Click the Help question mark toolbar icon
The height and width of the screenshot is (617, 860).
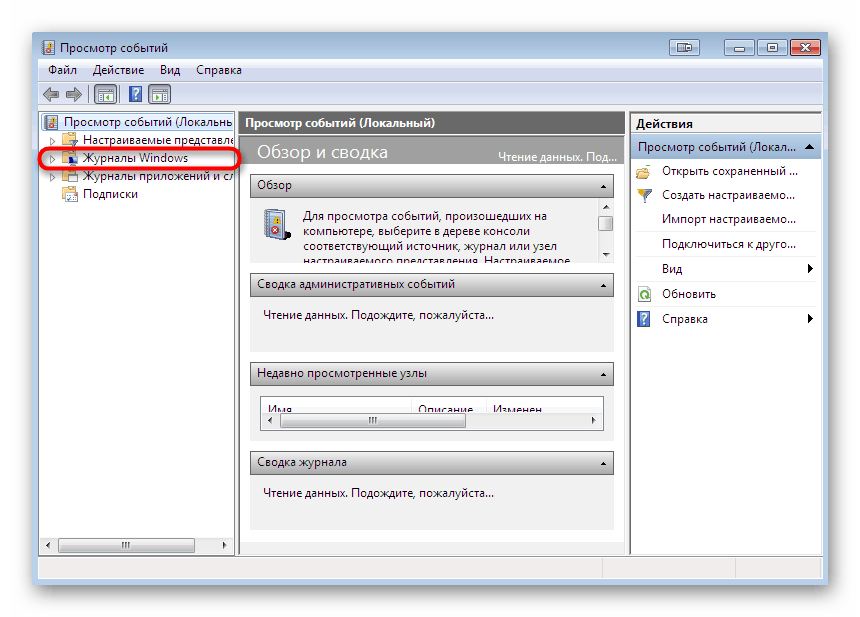pyautogui.click(x=135, y=94)
